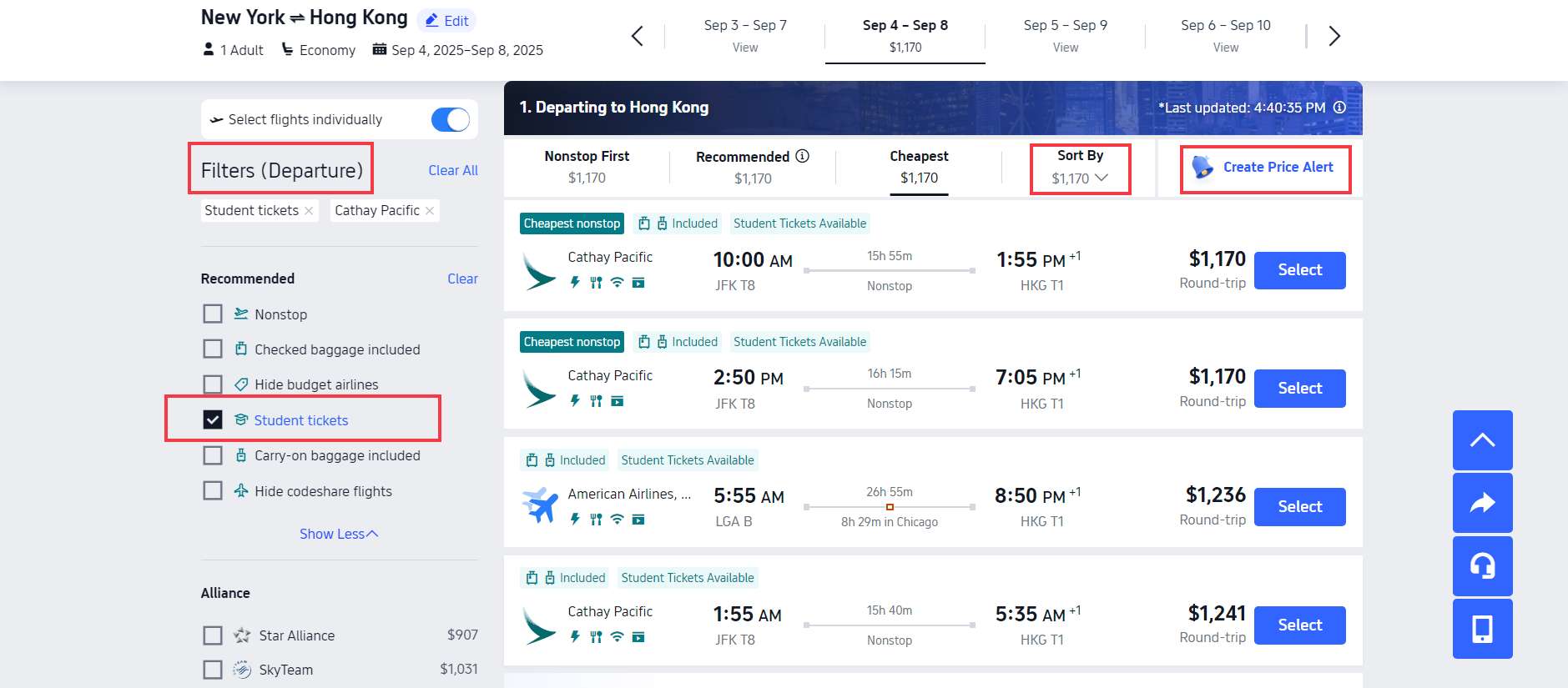Screen dimensions: 1568x688
Task: Select the power outlet icon under Cathay Pacific 1:55 AM
Action: (574, 635)
